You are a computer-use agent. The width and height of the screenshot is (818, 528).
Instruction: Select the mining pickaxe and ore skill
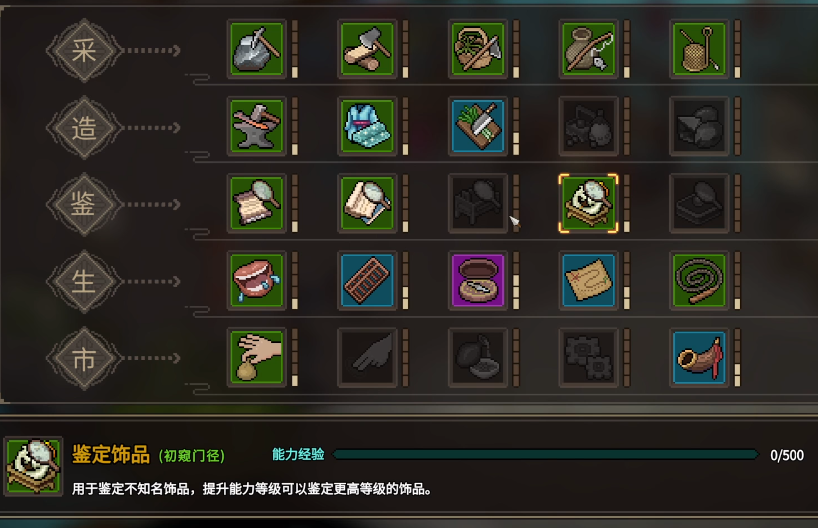(x=257, y=49)
